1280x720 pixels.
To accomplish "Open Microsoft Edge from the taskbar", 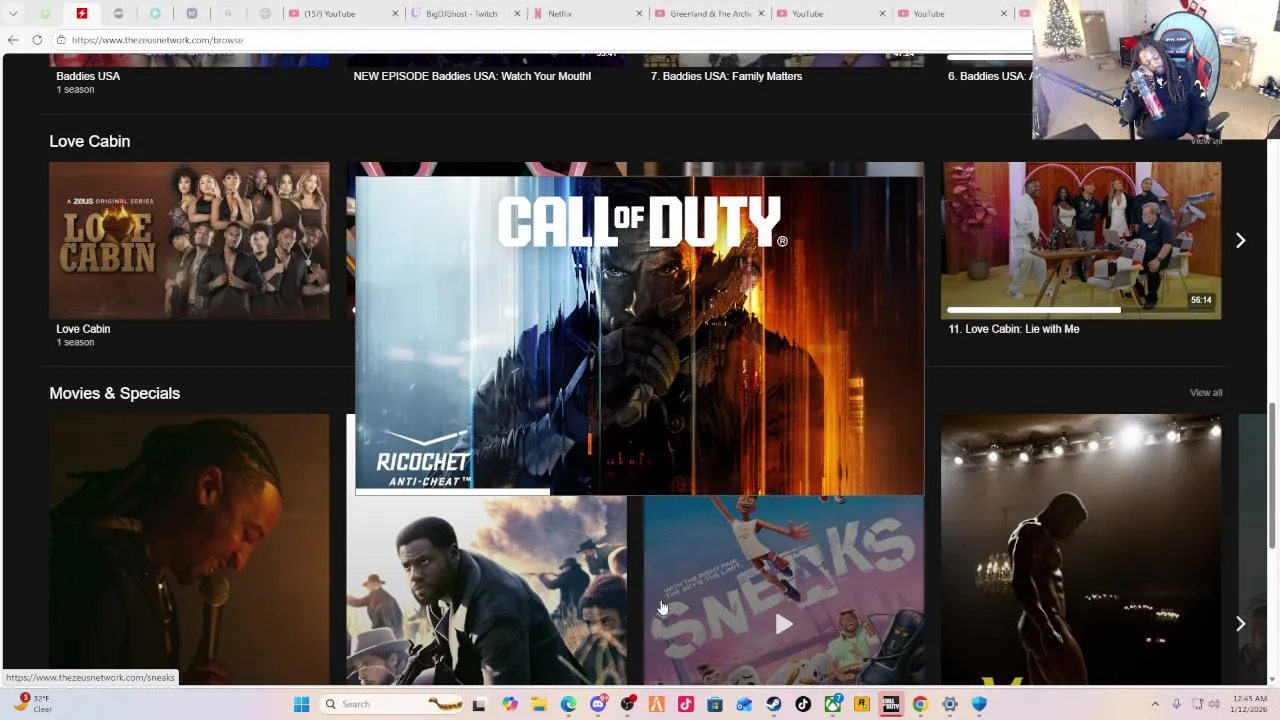I will [568, 704].
